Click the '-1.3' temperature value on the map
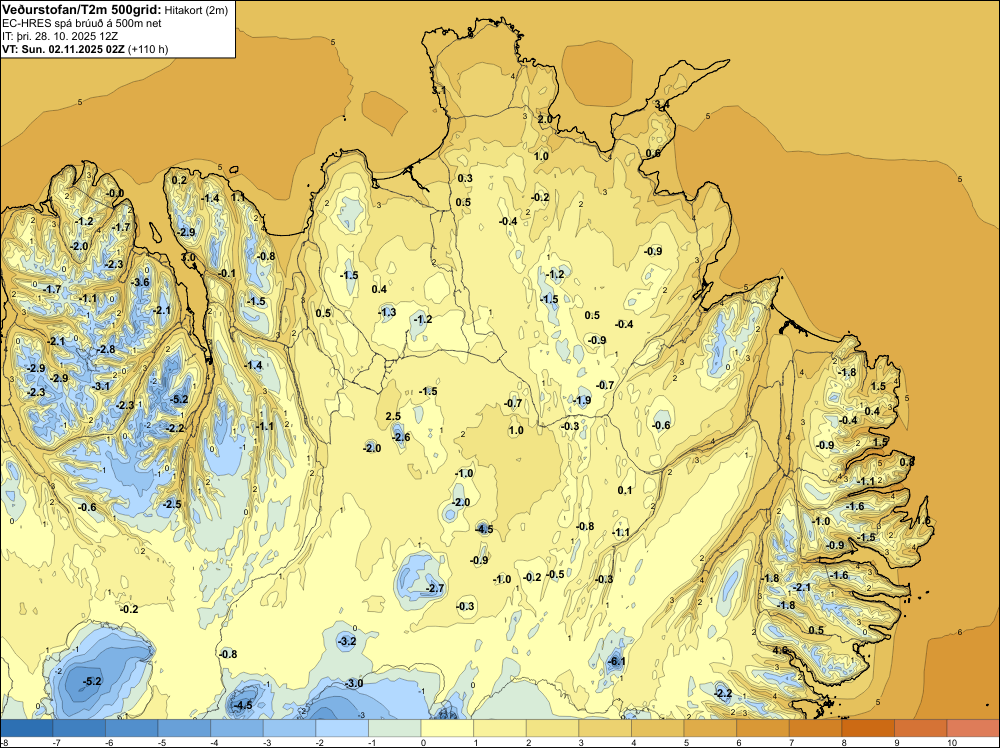This screenshot has height=748, width=1000. [386, 312]
